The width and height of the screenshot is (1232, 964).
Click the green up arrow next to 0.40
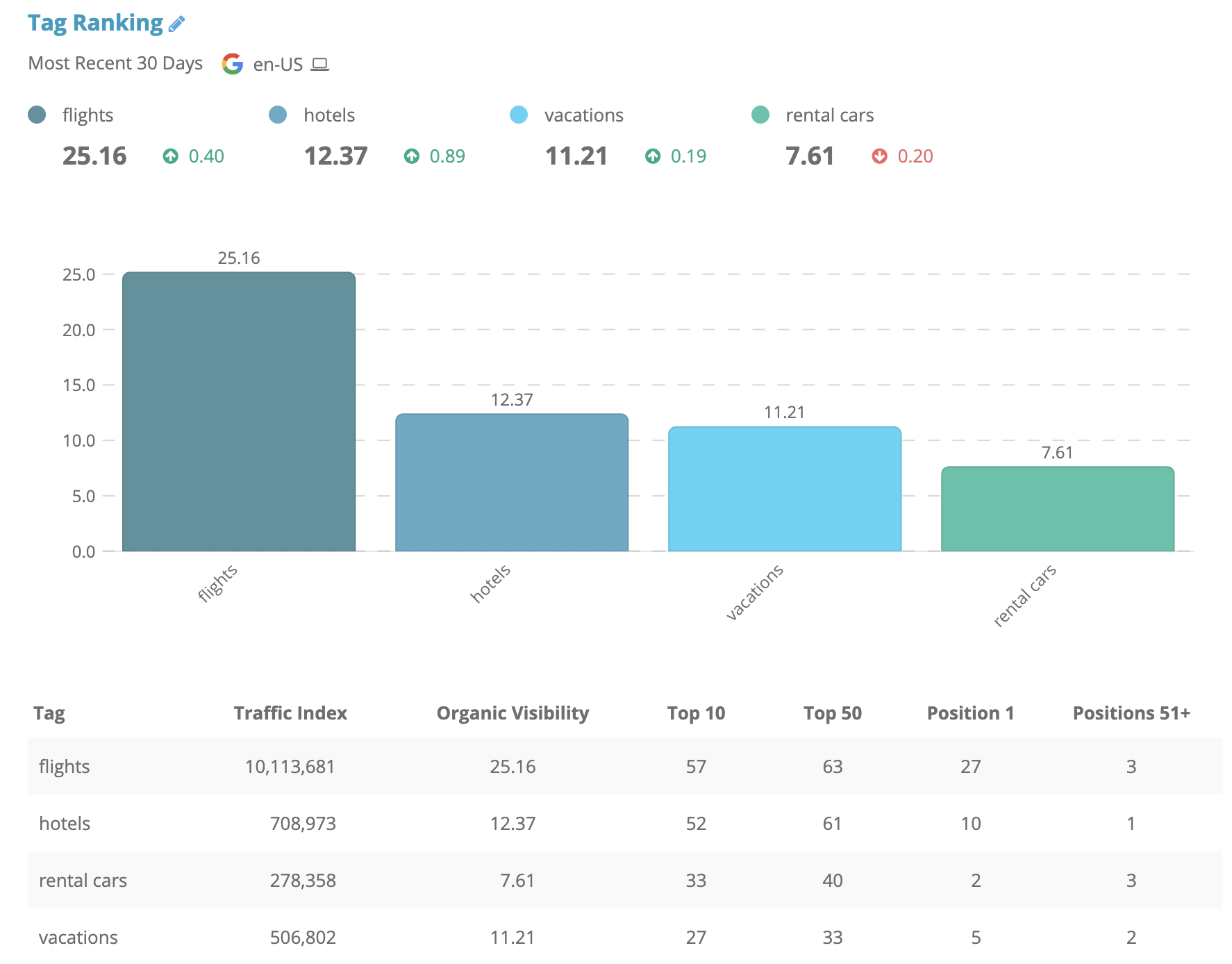tap(170, 156)
